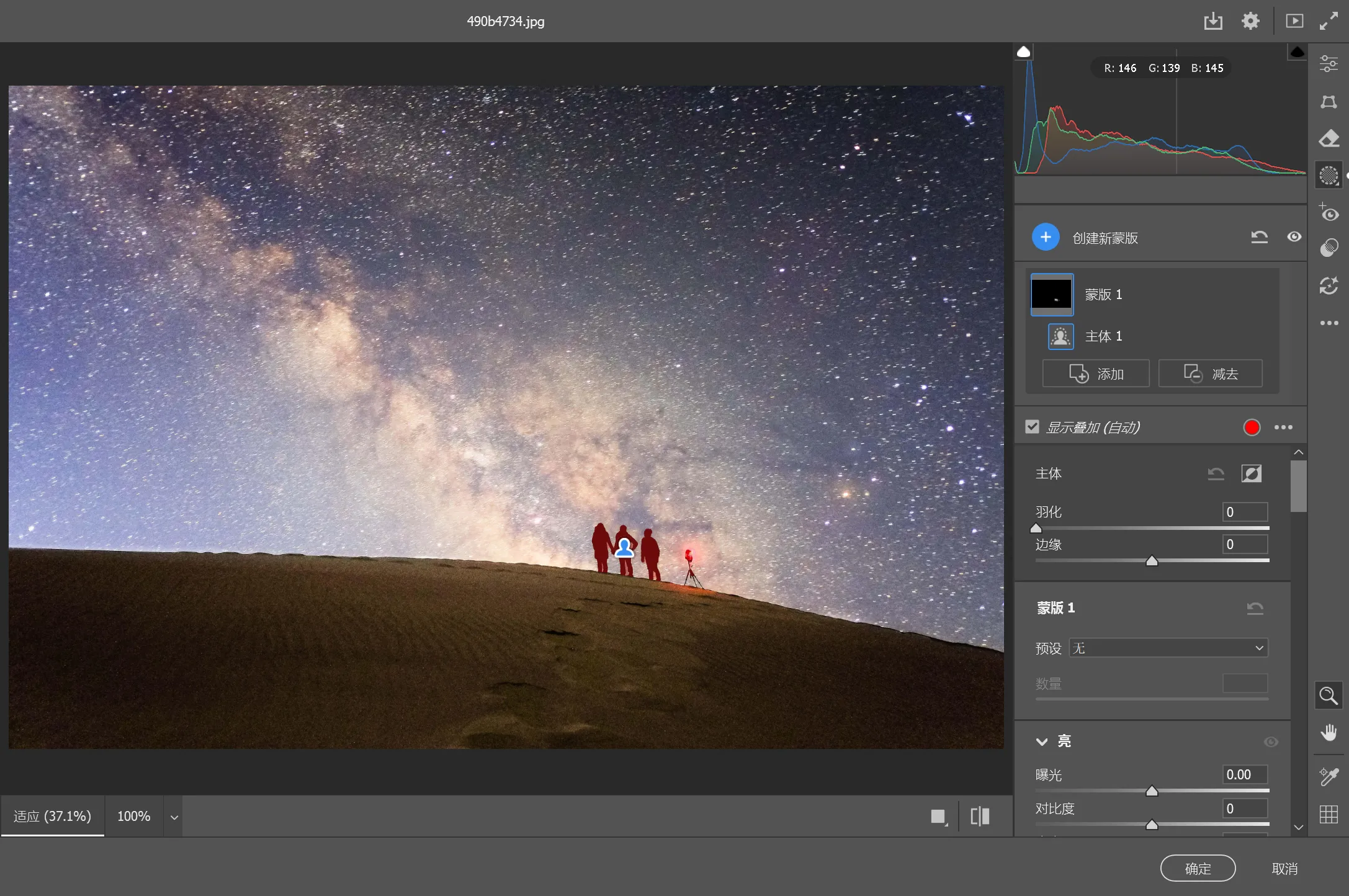Select the 主体 1 mask component

coord(1152,336)
